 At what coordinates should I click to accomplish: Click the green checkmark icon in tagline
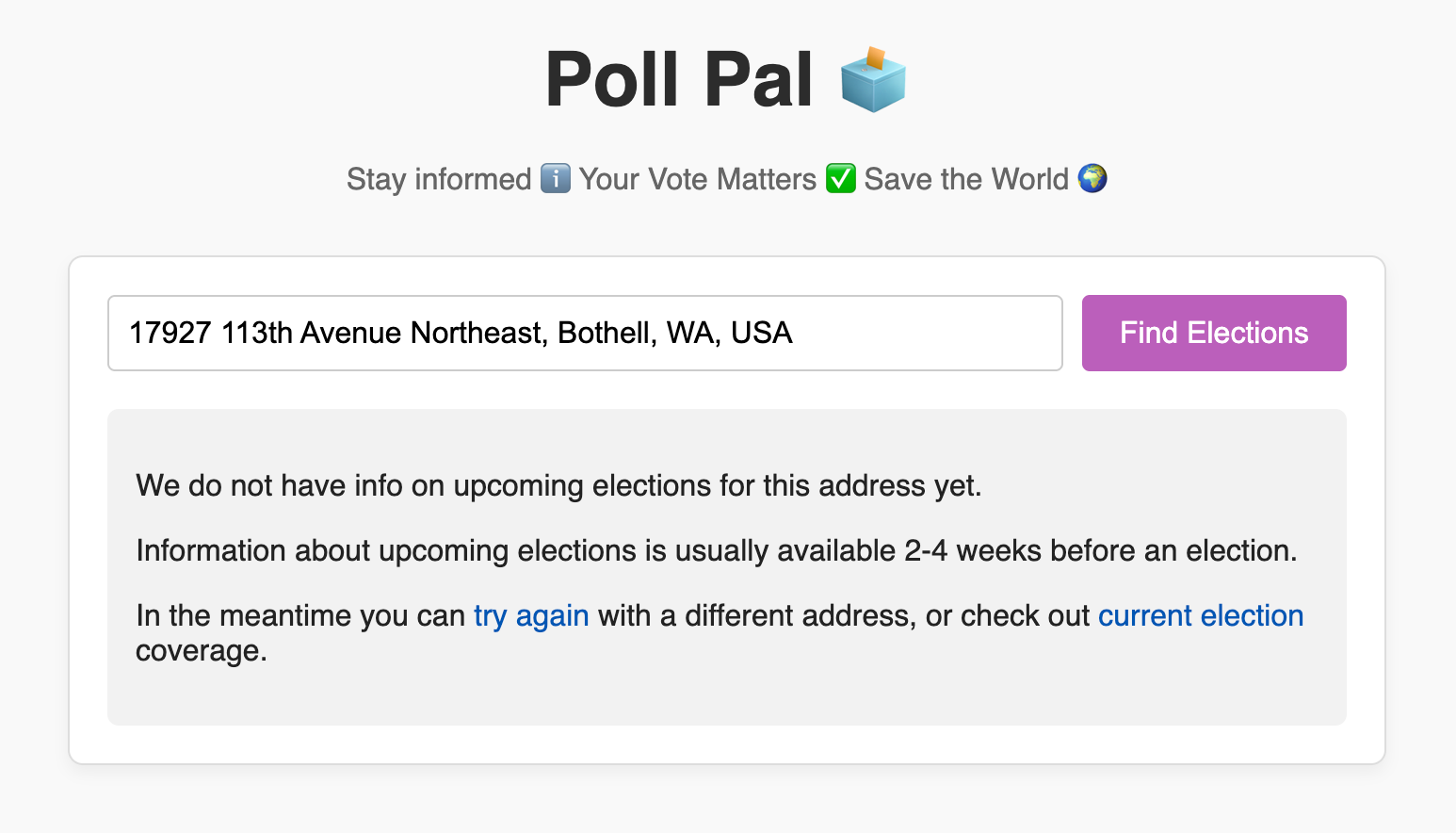click(x=840, y=178)
